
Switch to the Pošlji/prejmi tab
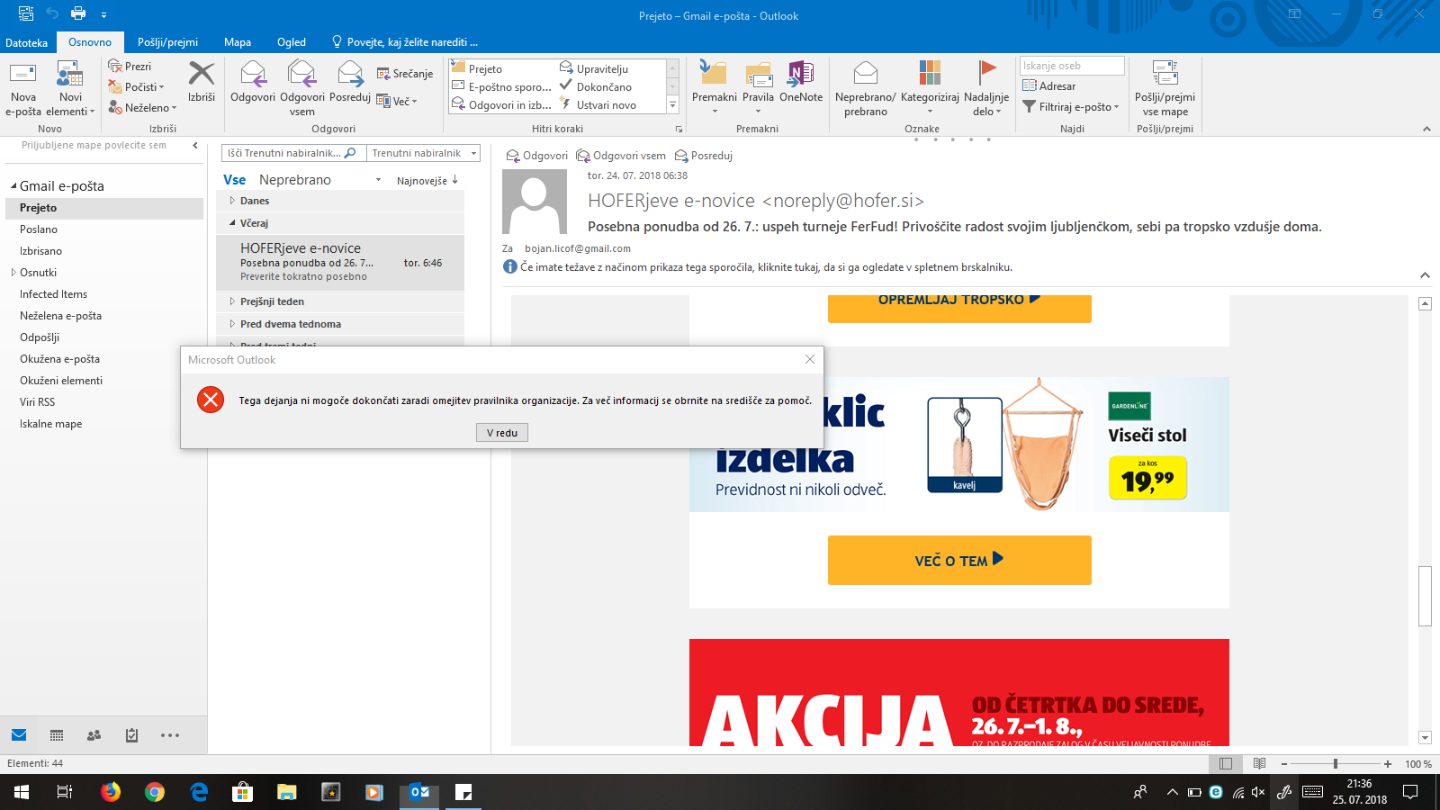(168, 42)
